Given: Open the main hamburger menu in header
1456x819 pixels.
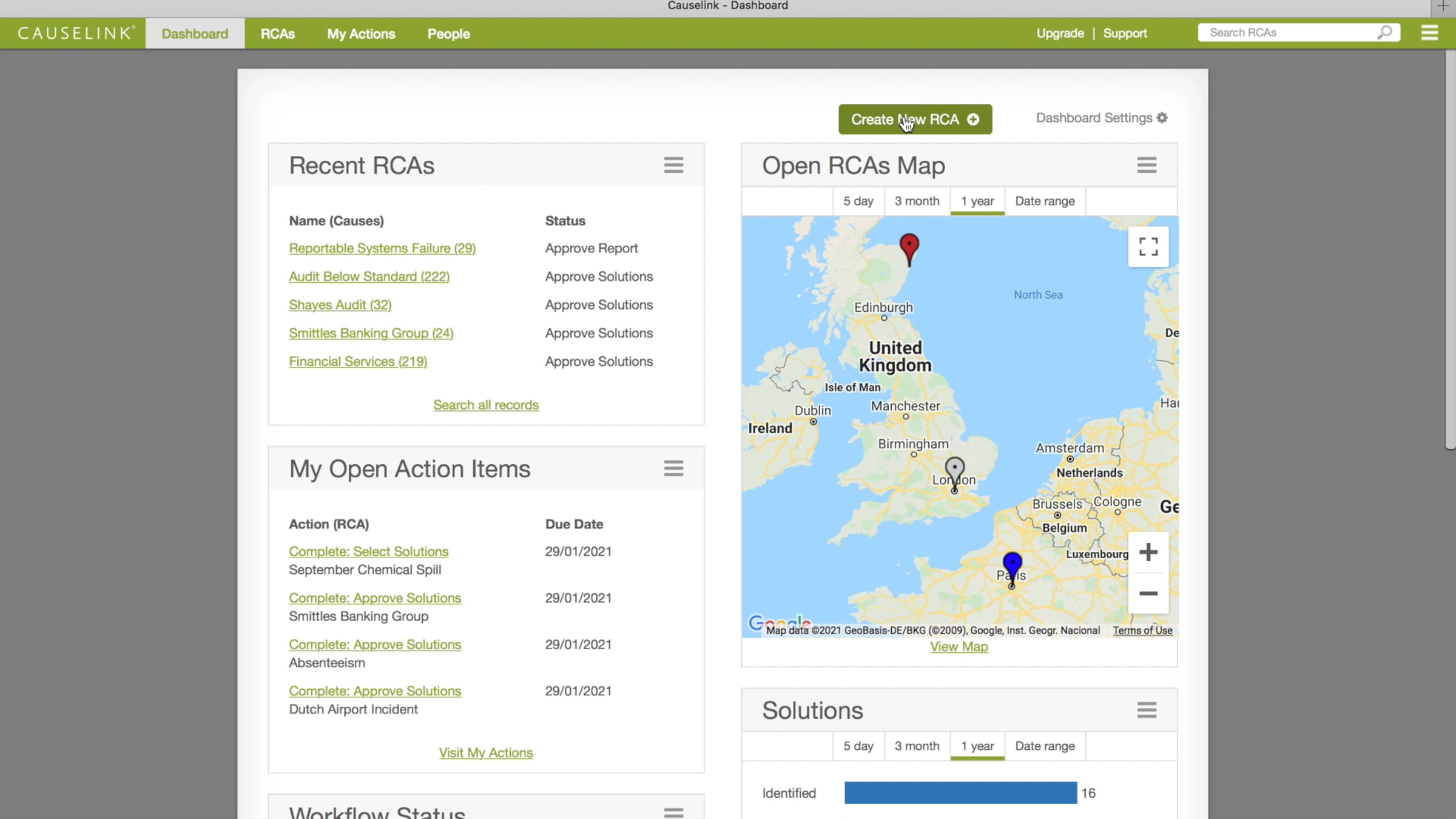Looking at the screenshot, I should click(1429, 33).
